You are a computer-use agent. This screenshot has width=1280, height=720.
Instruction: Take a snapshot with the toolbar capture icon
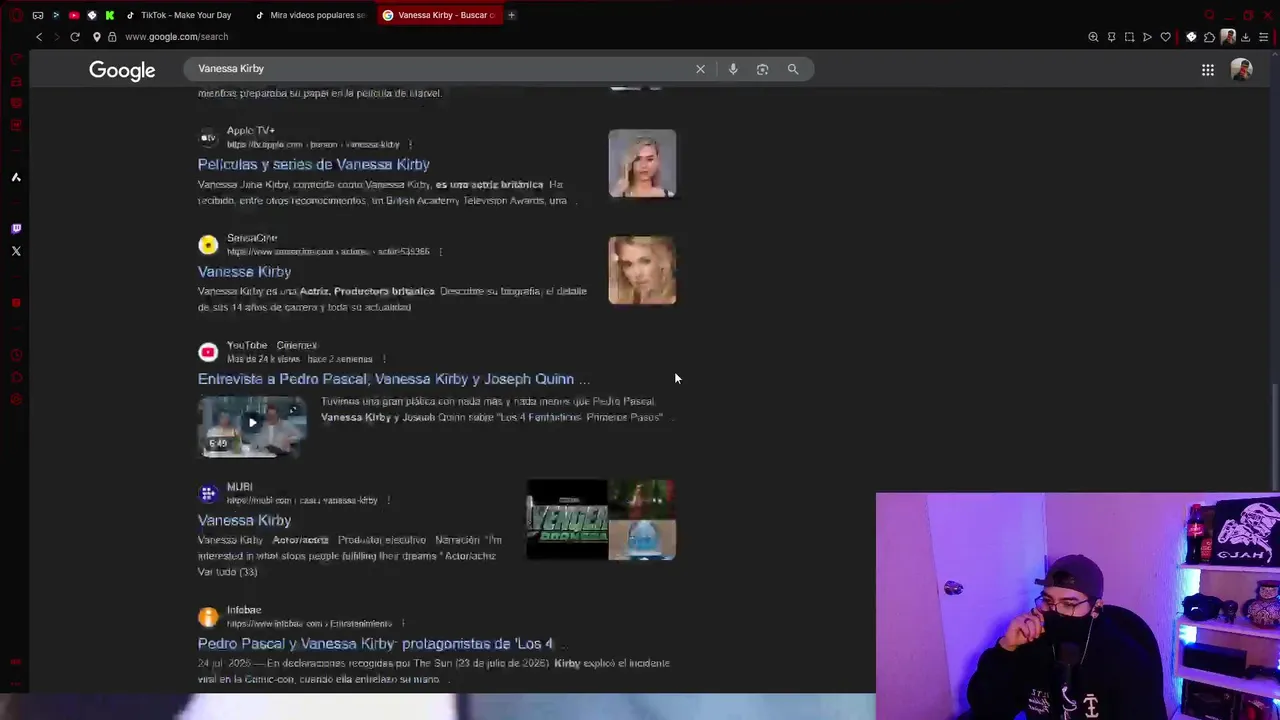(1129, 37)
